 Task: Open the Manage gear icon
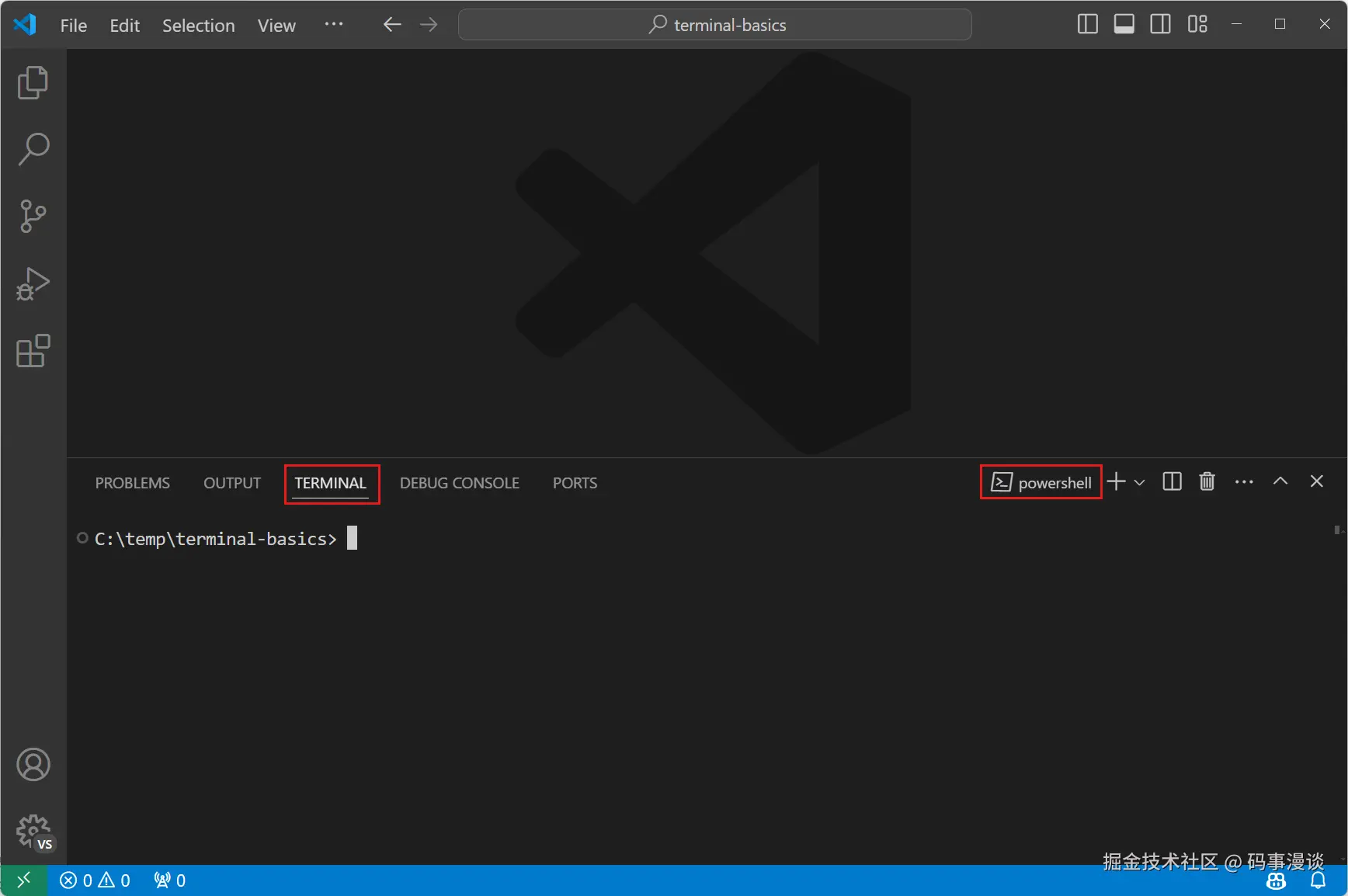(x=33, y=832)
